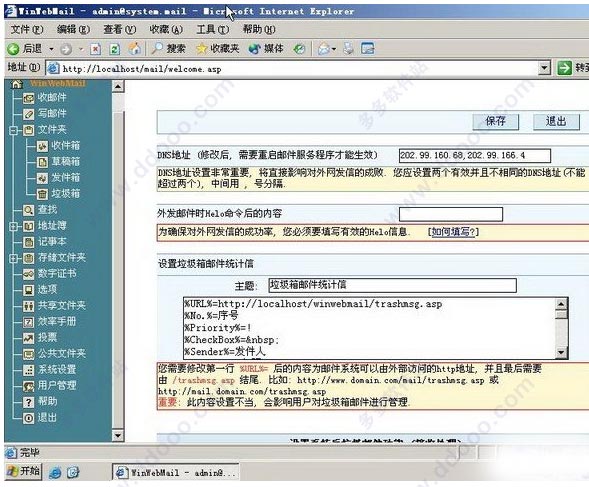Viewport: 589px width, 487px height.
Task: Open the Forward button history dropdown arrow
Action: (x=81, y=49)
